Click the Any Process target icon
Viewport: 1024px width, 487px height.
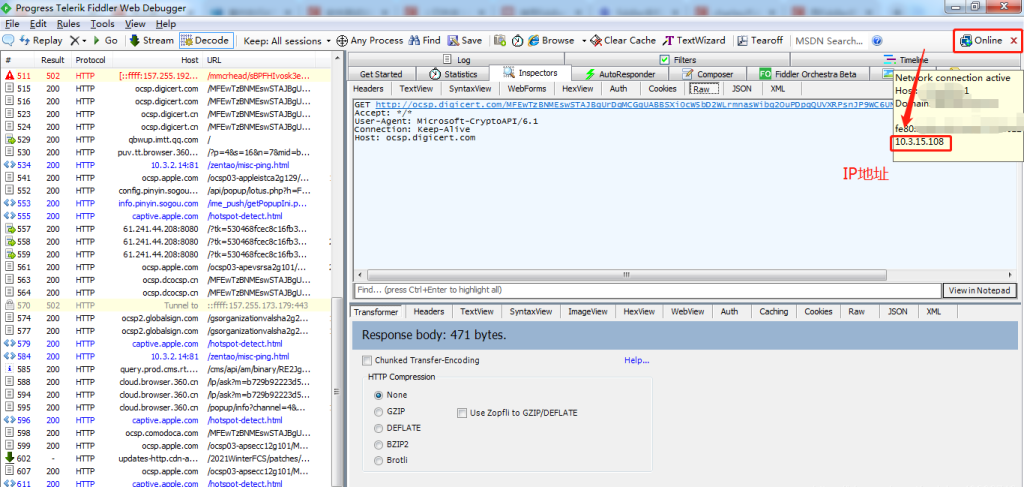pyautogui.click(x=342, y=40)
